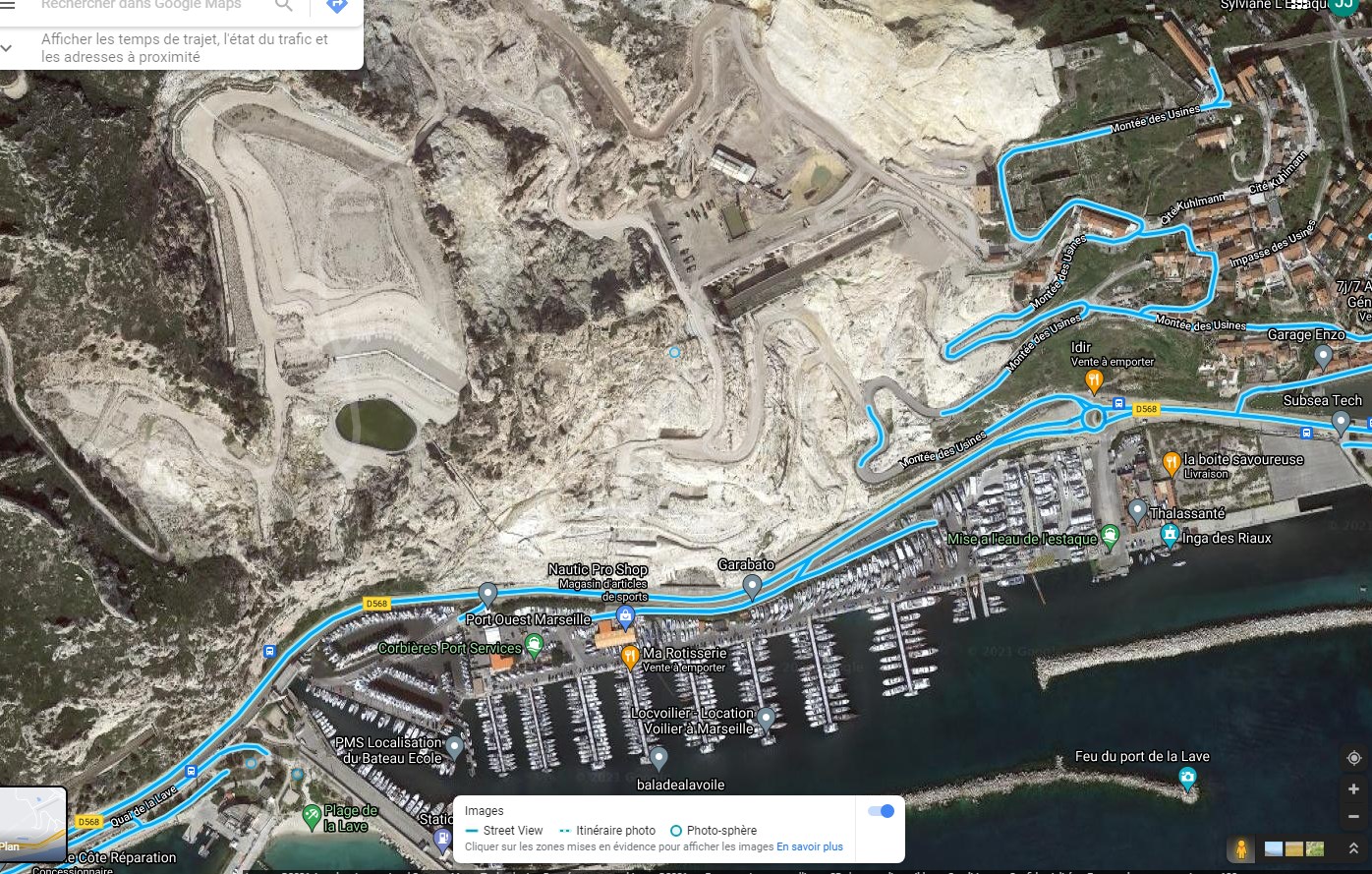1372x874 pixels.
Task: Open the Corbières Port Services green pin
Action: (x=534, y=646)
